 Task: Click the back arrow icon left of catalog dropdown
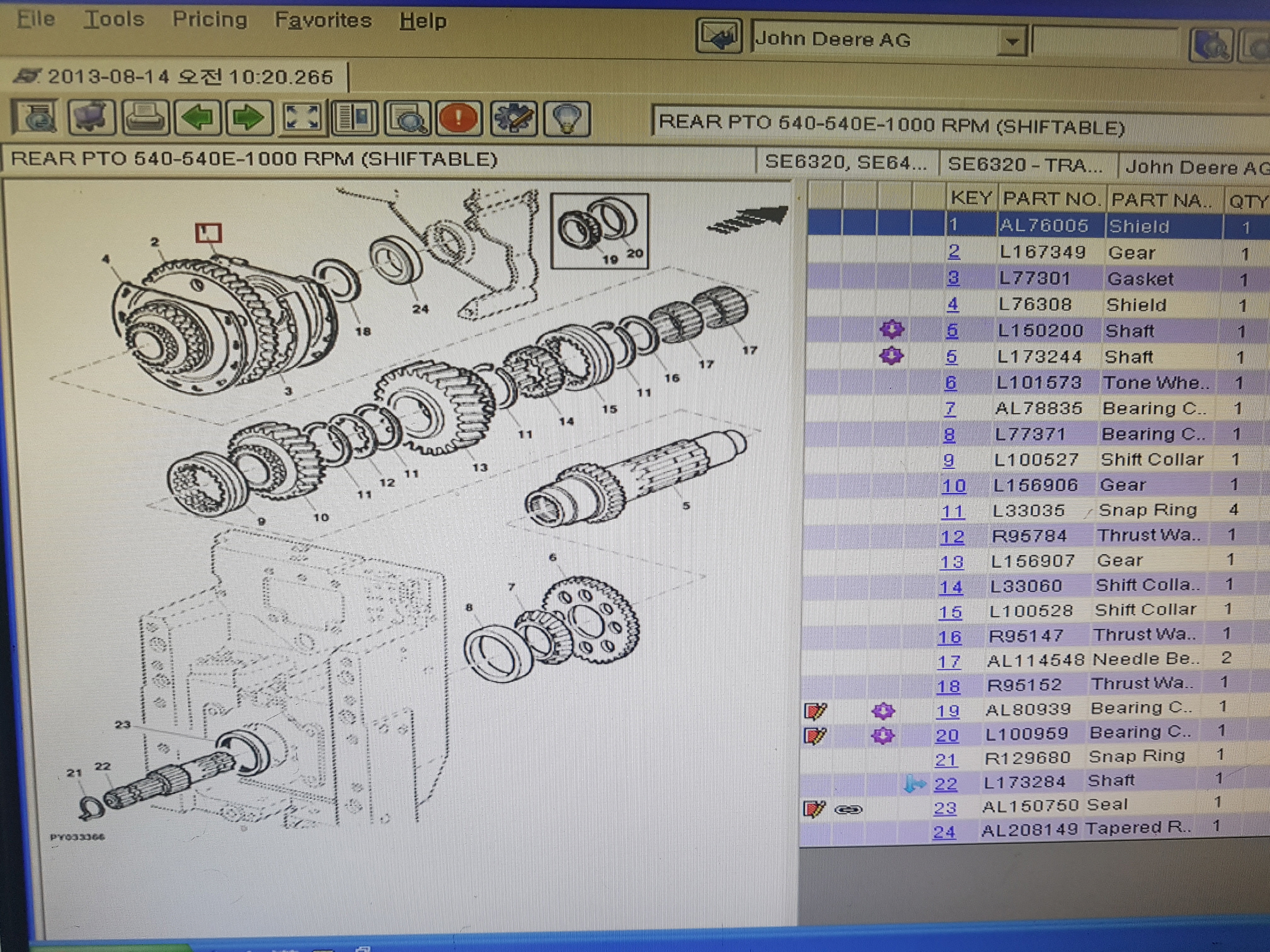pyautogui.click(x=719, y=36)
